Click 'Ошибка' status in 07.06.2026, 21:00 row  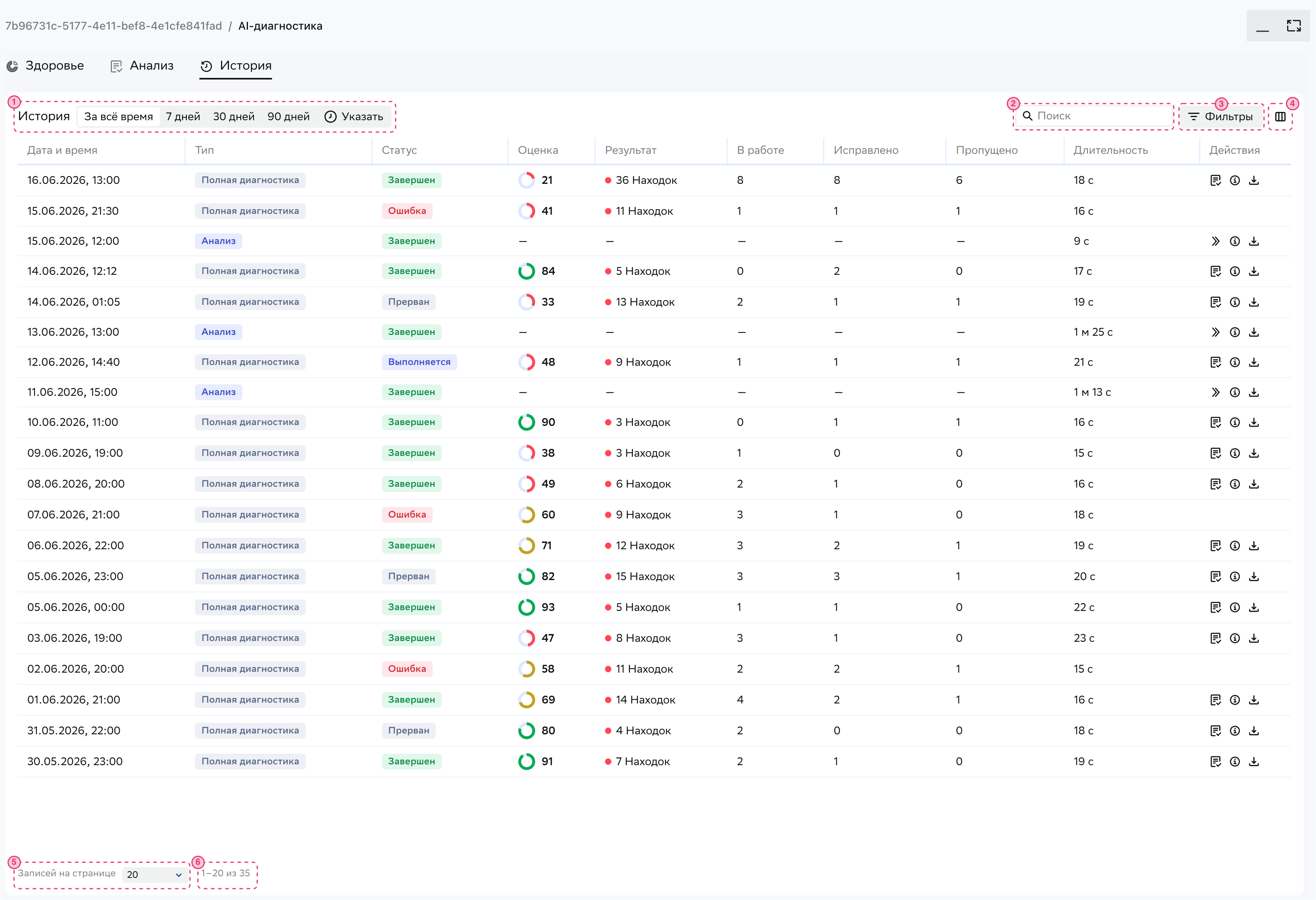(x=407, y=515)
